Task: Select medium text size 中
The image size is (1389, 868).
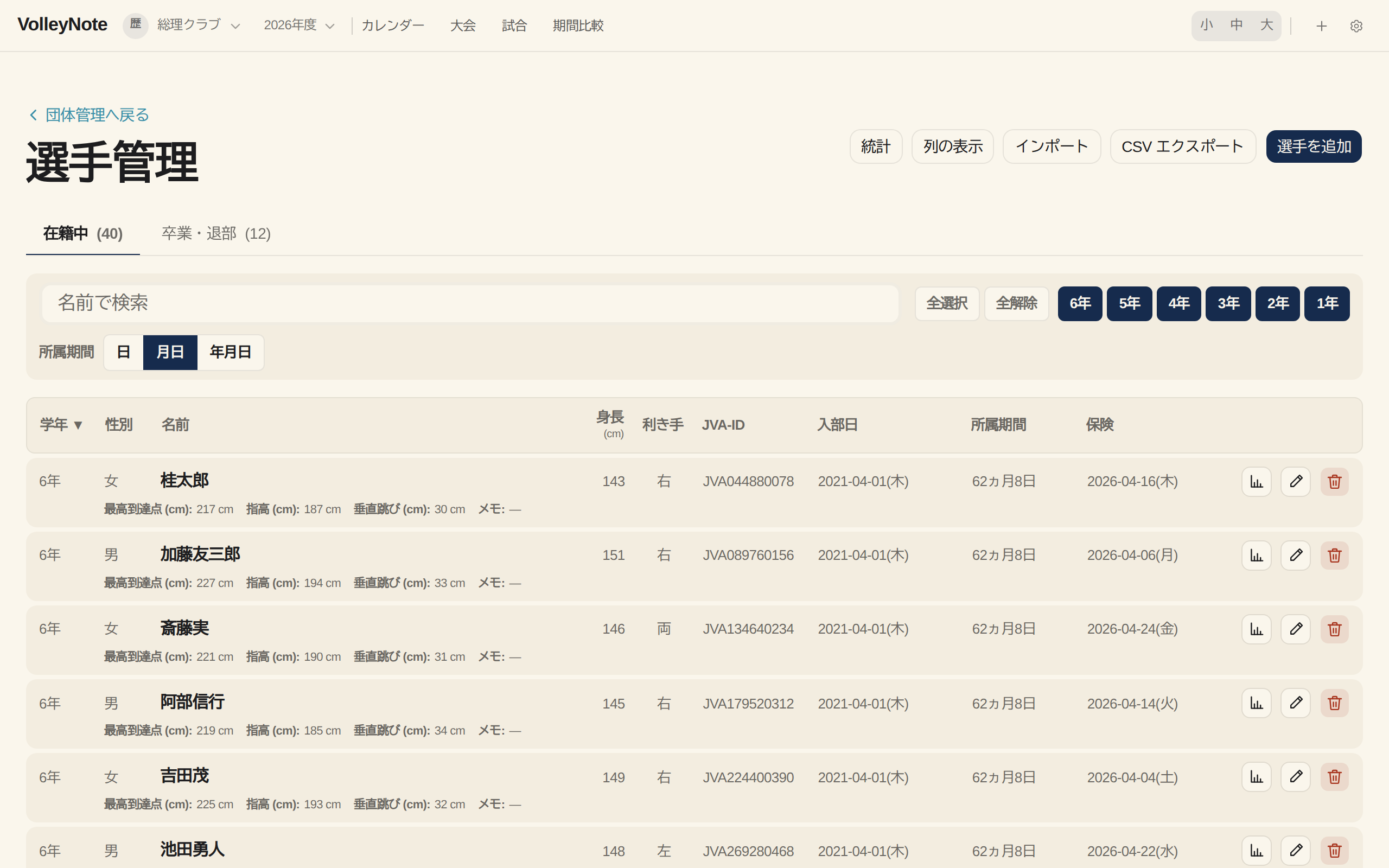Action: pos(1237,25)
